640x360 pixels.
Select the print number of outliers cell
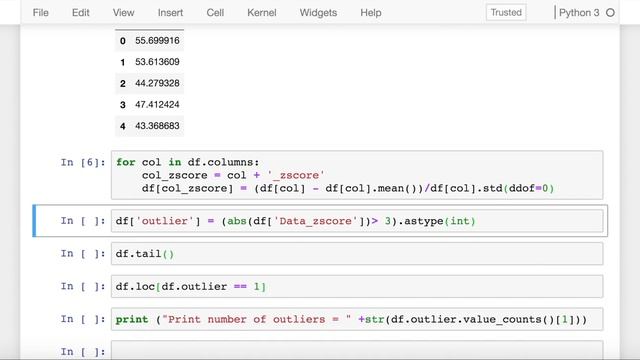click(x=357, y=319)
